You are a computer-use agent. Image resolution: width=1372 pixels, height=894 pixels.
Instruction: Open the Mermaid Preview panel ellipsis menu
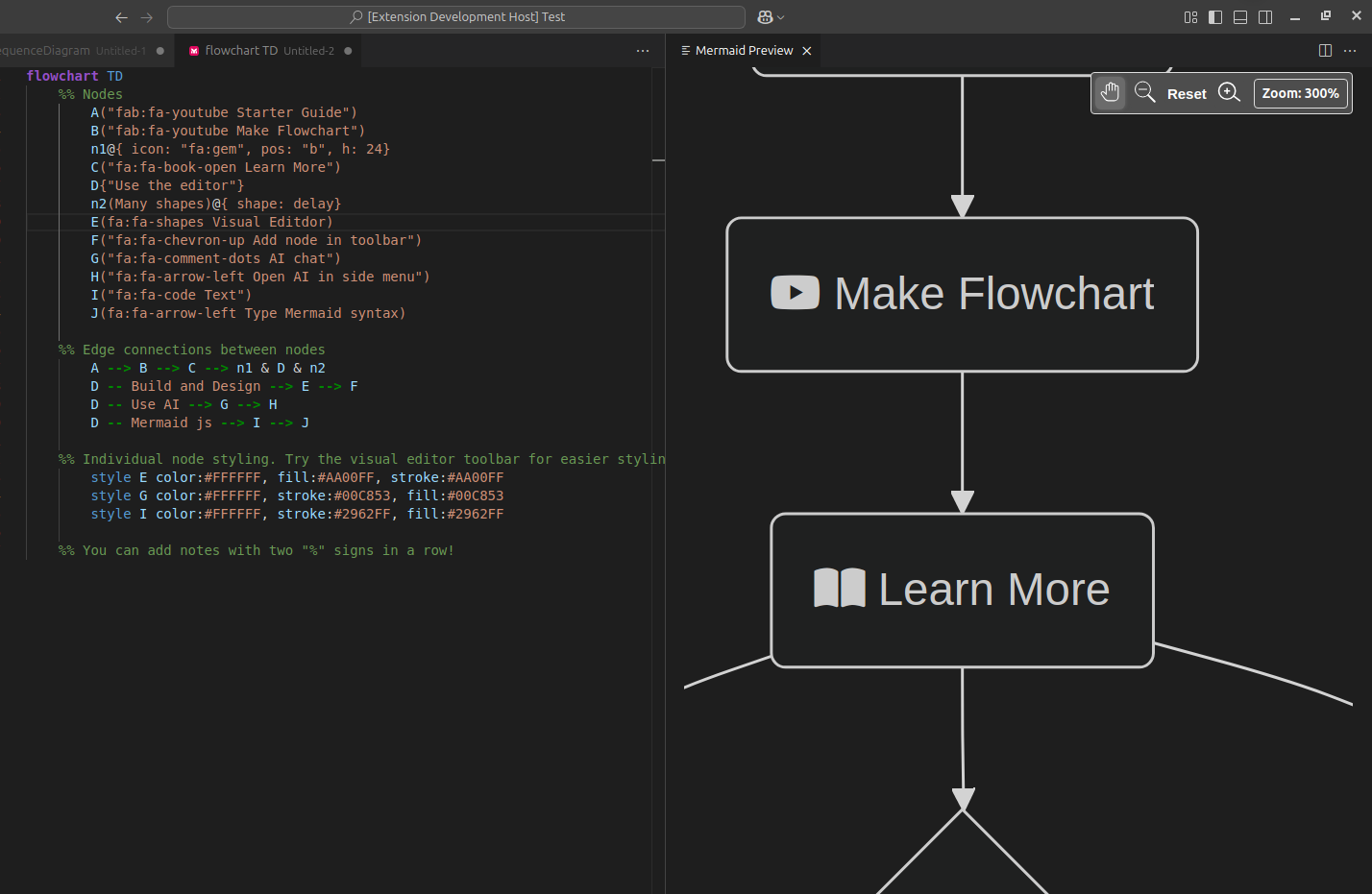[1350, 50]
